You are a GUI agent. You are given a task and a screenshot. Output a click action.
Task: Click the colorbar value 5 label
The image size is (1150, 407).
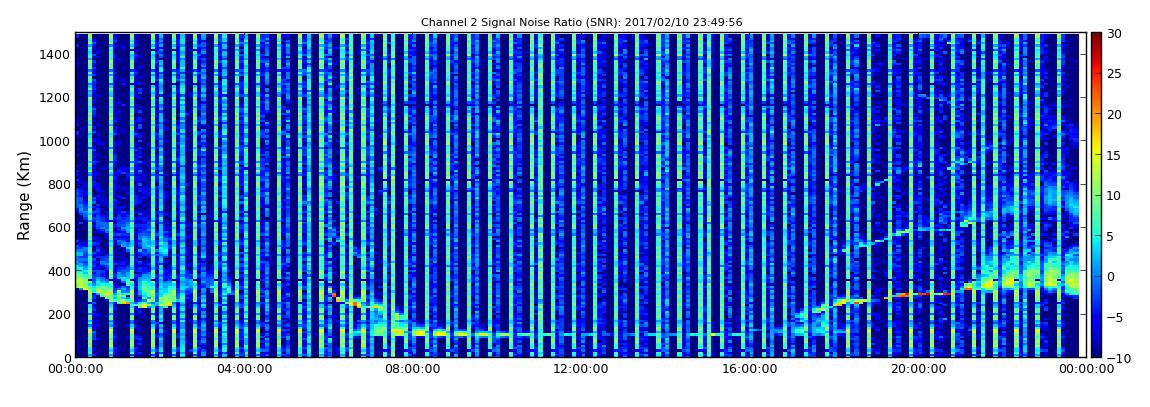click(1110, 236)
